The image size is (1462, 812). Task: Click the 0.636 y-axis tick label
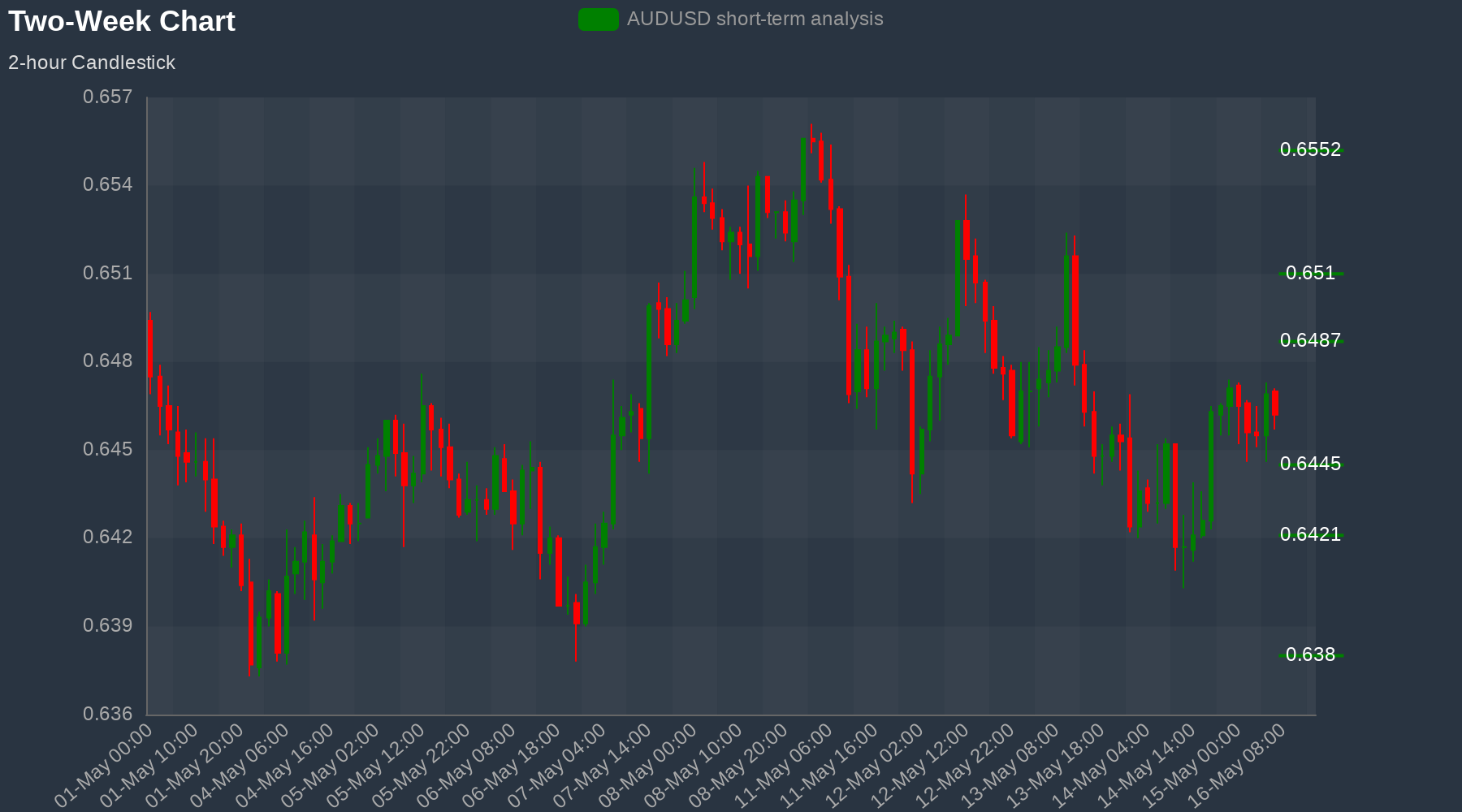point(107,714)
